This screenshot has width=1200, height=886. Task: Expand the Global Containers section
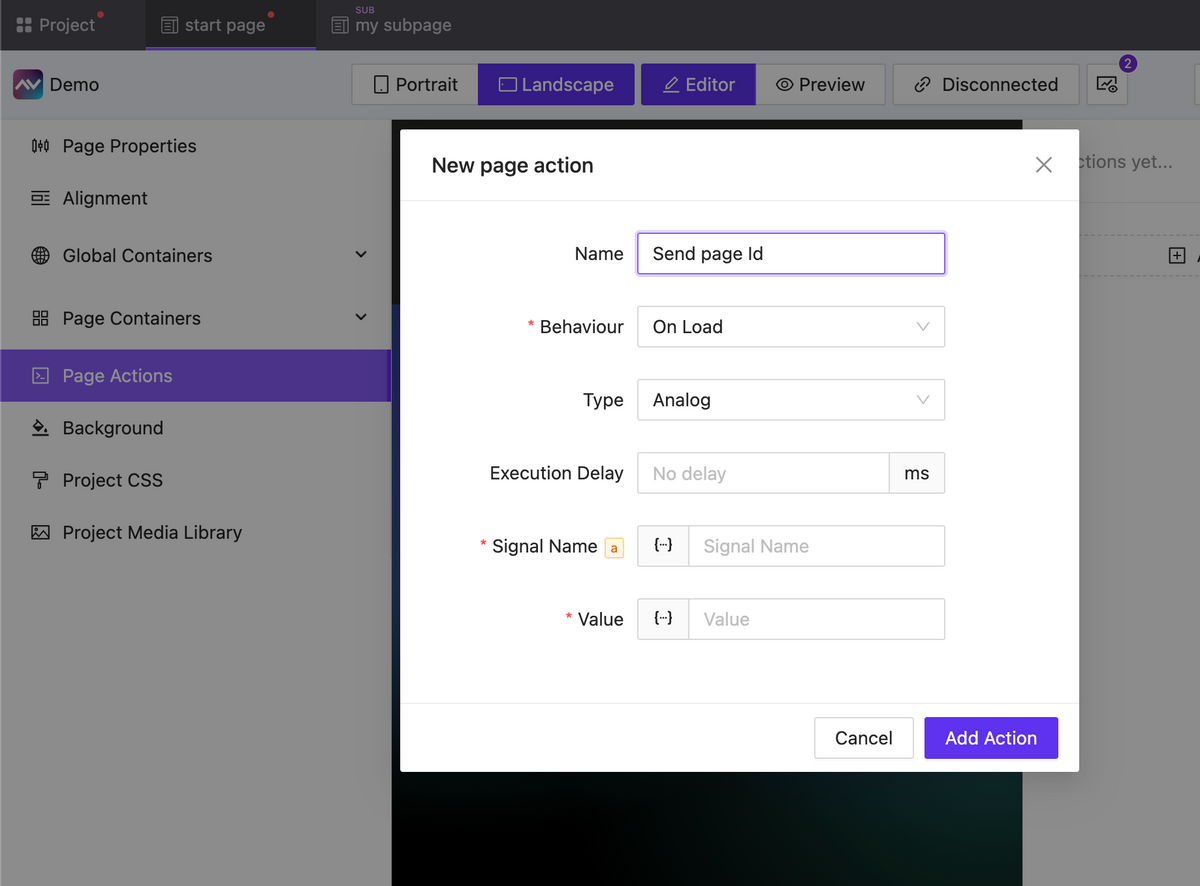click(360, 255)
